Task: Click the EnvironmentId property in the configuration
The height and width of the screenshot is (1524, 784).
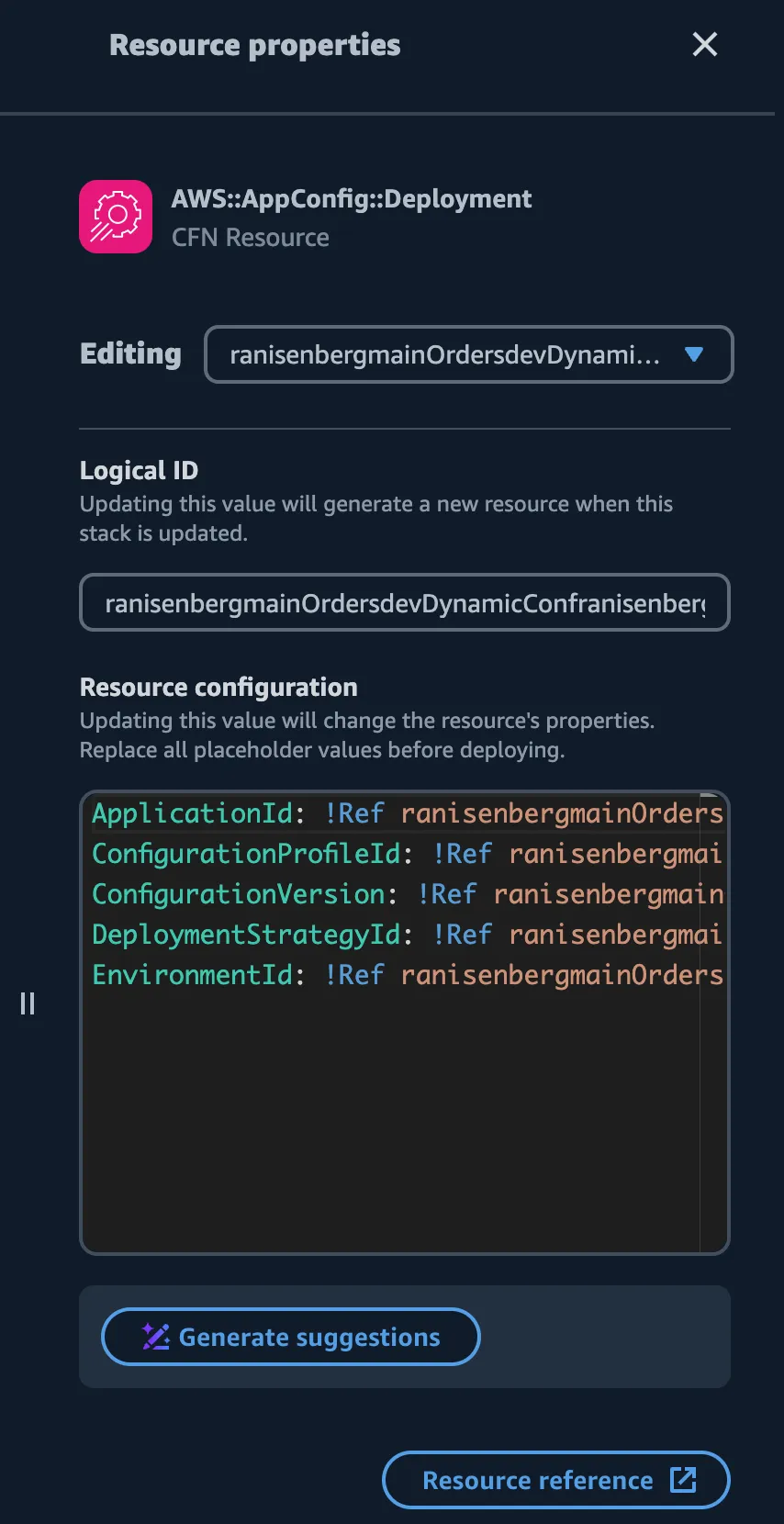Action: pyautogui.click(x=193, y=975)
